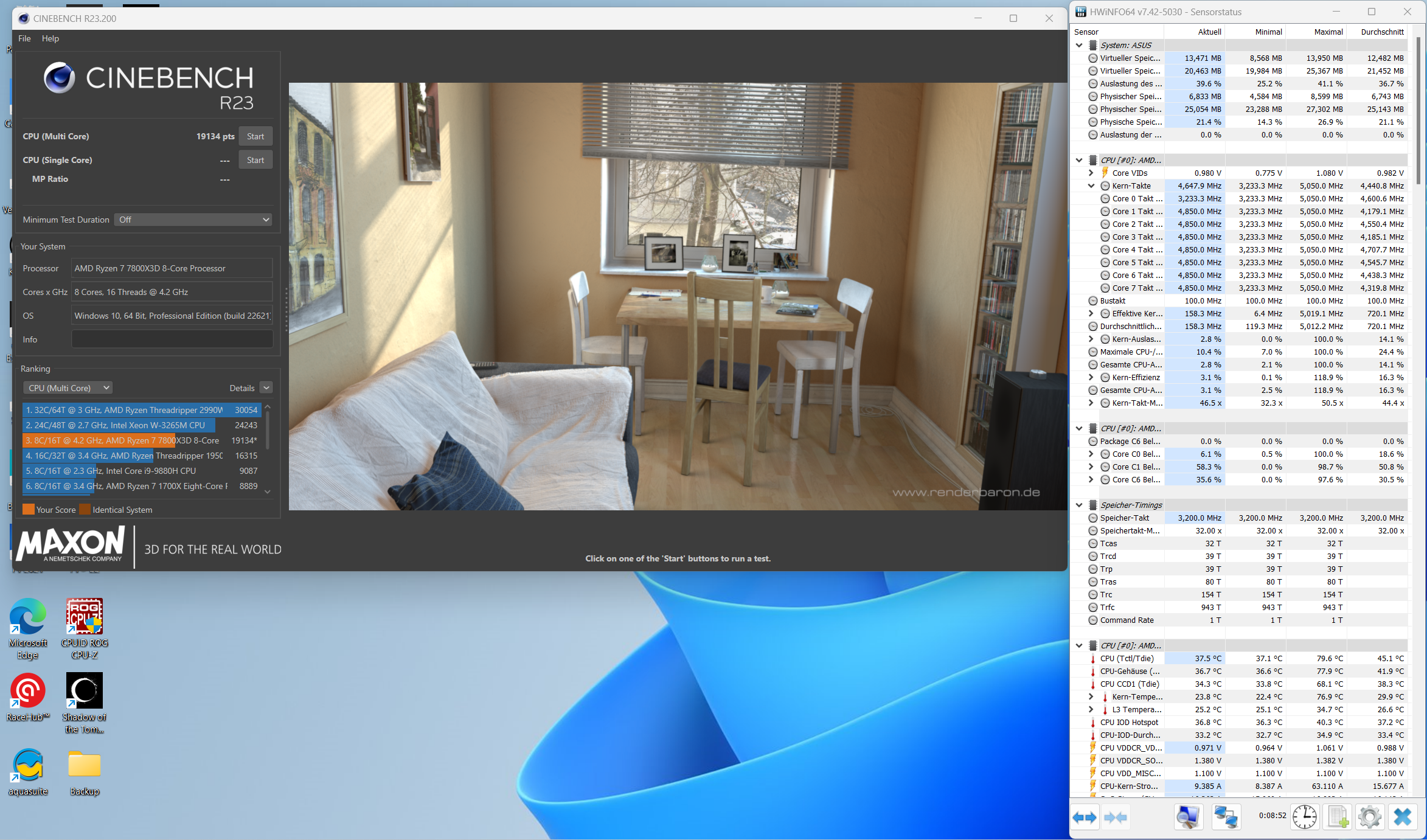Open HWiNFO monitor with magnifier icon
This screenshot has width=1427, height=840.
tap(1188, 817)
